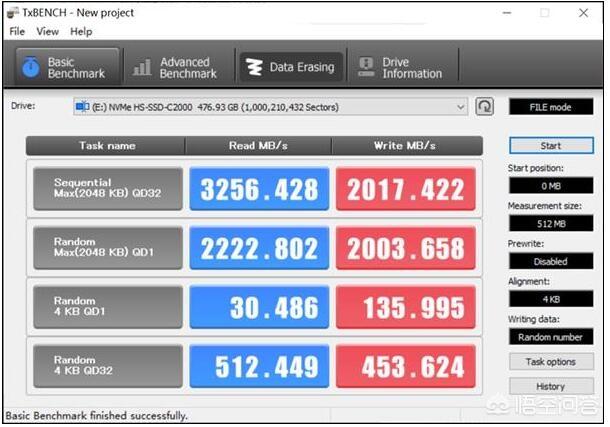Viewport: 610px width, 427px height.
Task: Change the Writing data Random number field
Action: [x=551, y=337]
